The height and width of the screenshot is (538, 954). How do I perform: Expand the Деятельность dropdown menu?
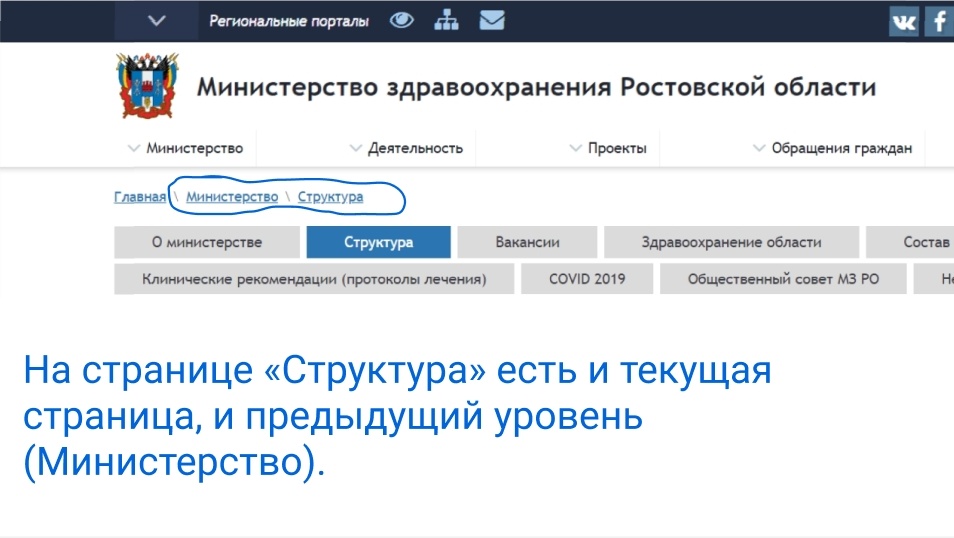pyautogui.click(x=406, y=148)
